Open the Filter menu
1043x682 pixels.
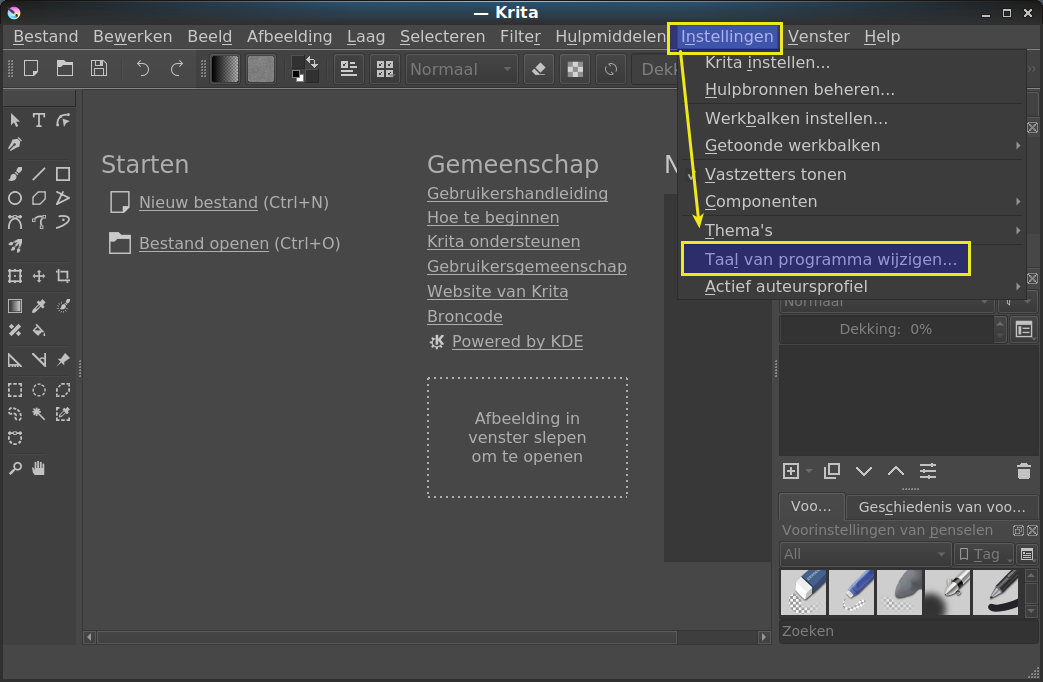(520, 37)
